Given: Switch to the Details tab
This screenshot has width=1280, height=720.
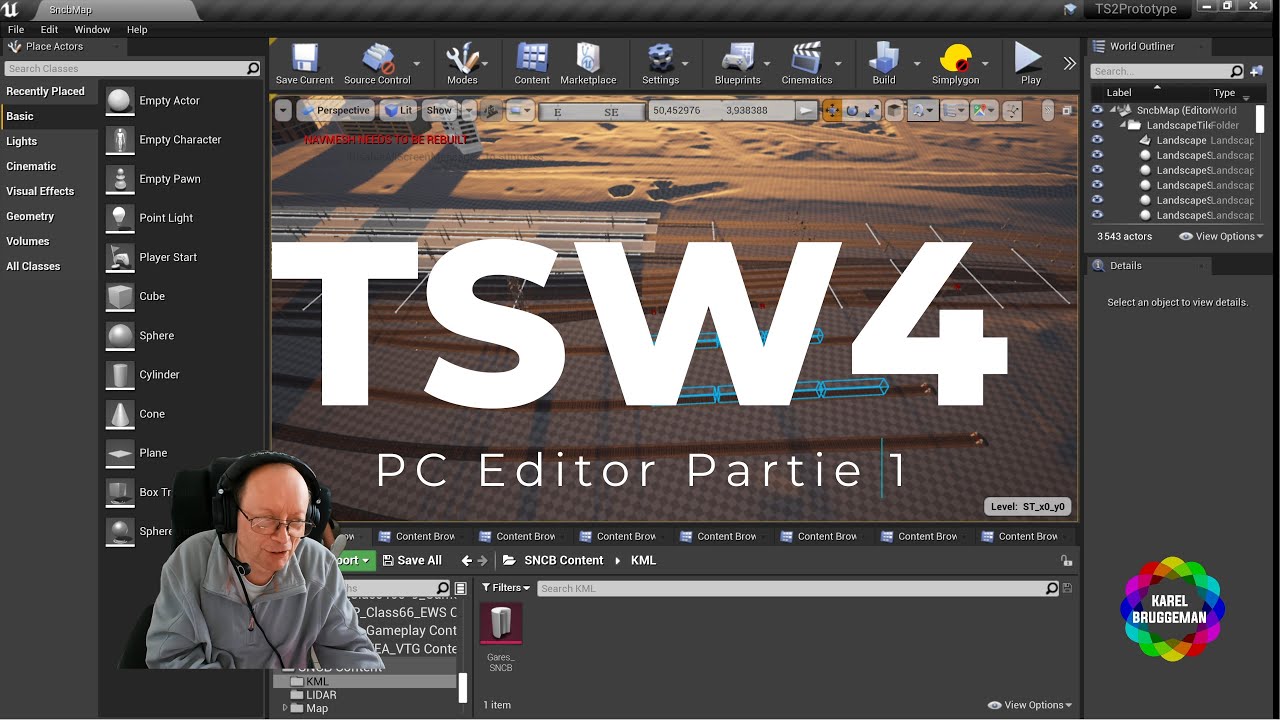Looking at the screenshot, I should (x=1148, y=266).
